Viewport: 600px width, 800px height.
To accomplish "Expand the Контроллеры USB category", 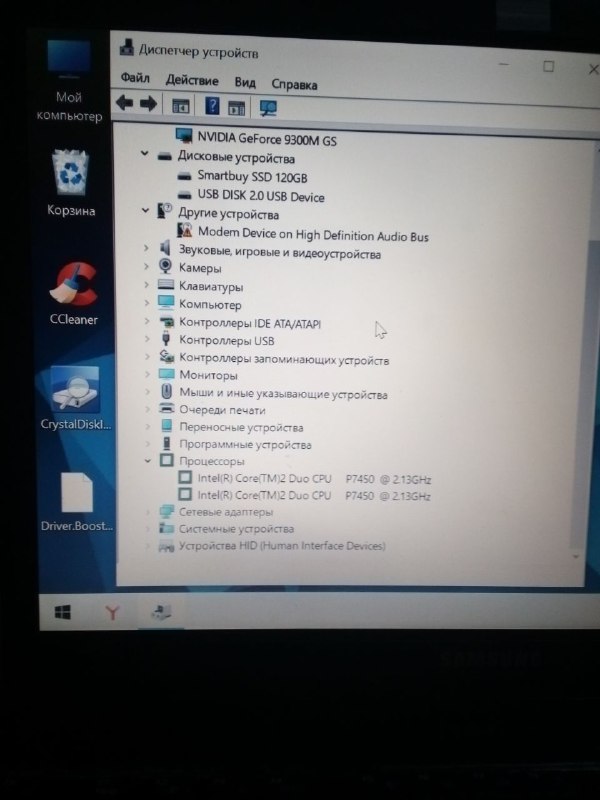I will 147,340.
